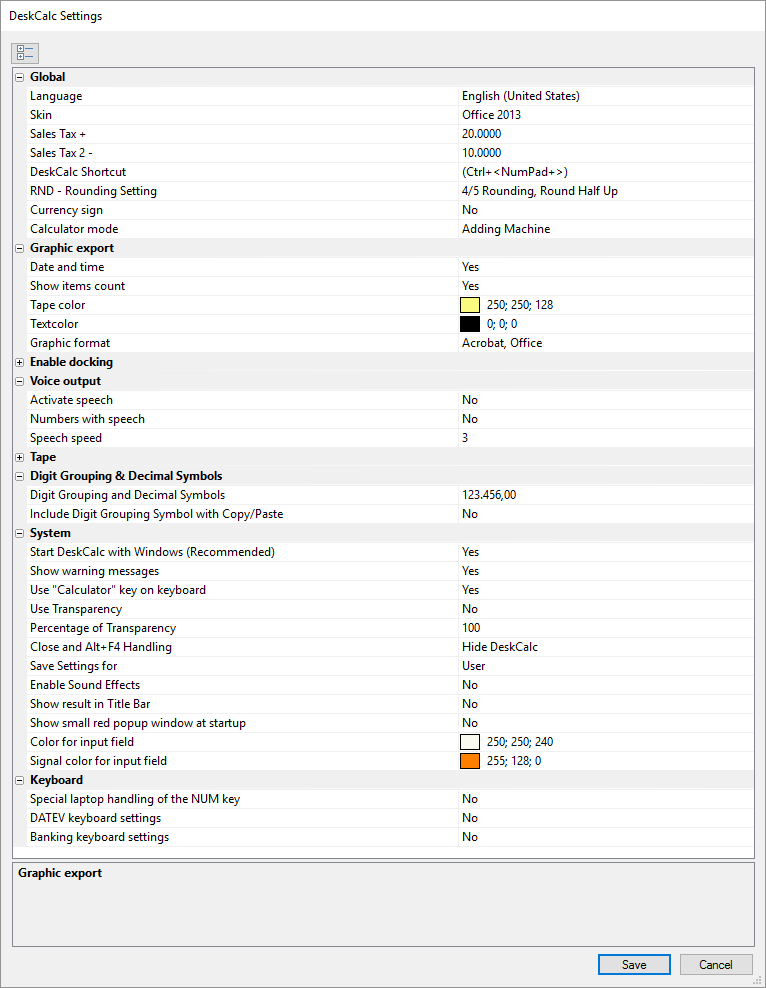Collapse the System section
Viewport: 766px width, 988px height.
[x=19, y=533]
